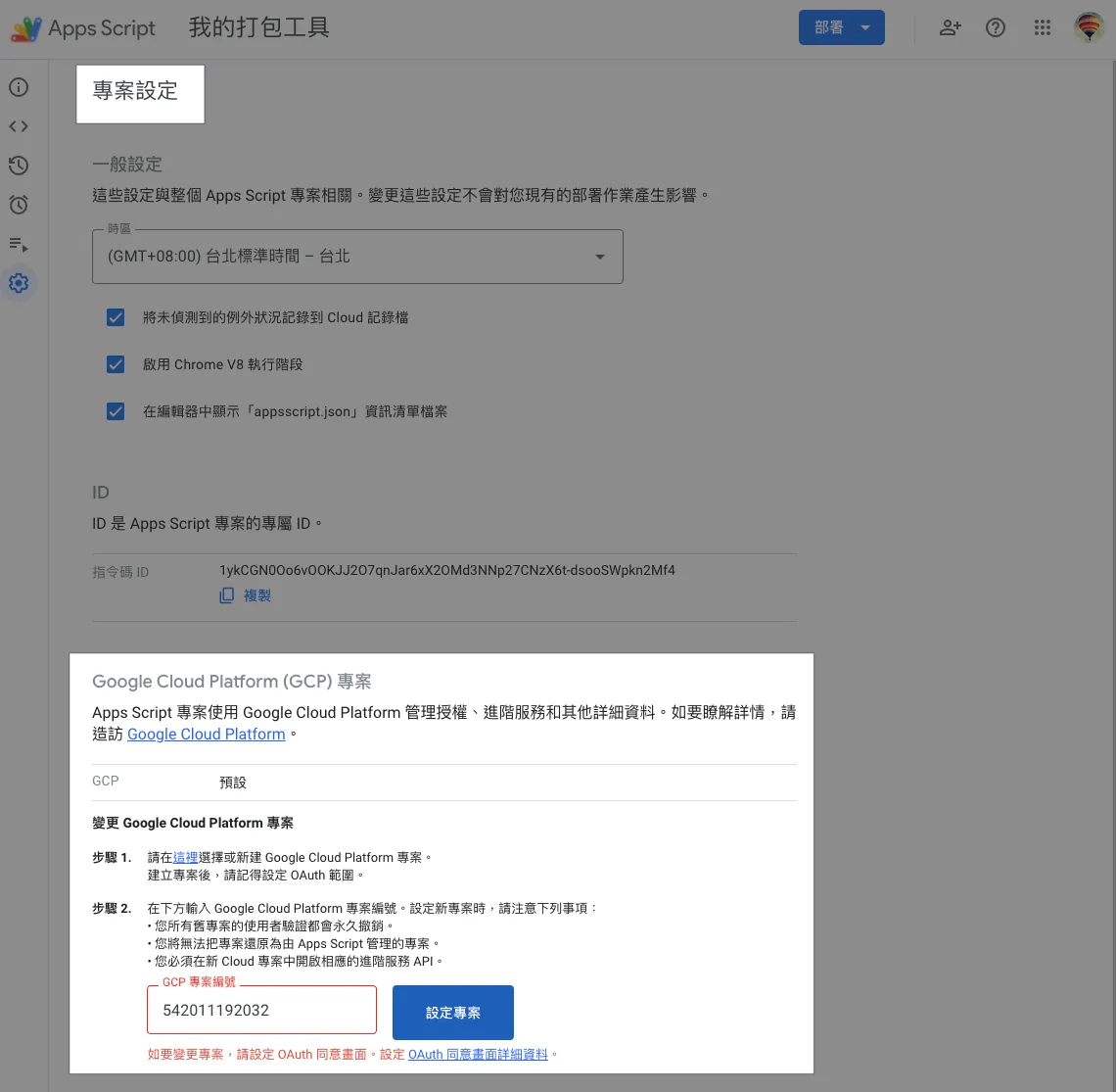Open the Help question mark icon
This screenshot has width=1116, height=1092.
(x=996, y=27)
